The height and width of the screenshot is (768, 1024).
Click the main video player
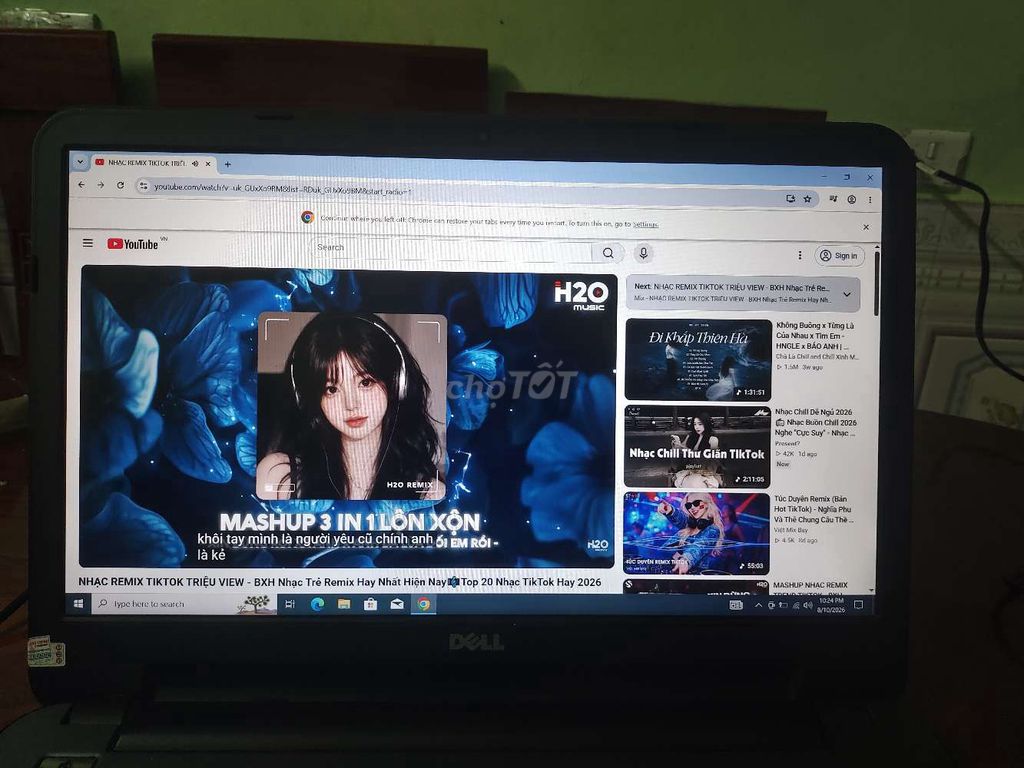[347, 416]
